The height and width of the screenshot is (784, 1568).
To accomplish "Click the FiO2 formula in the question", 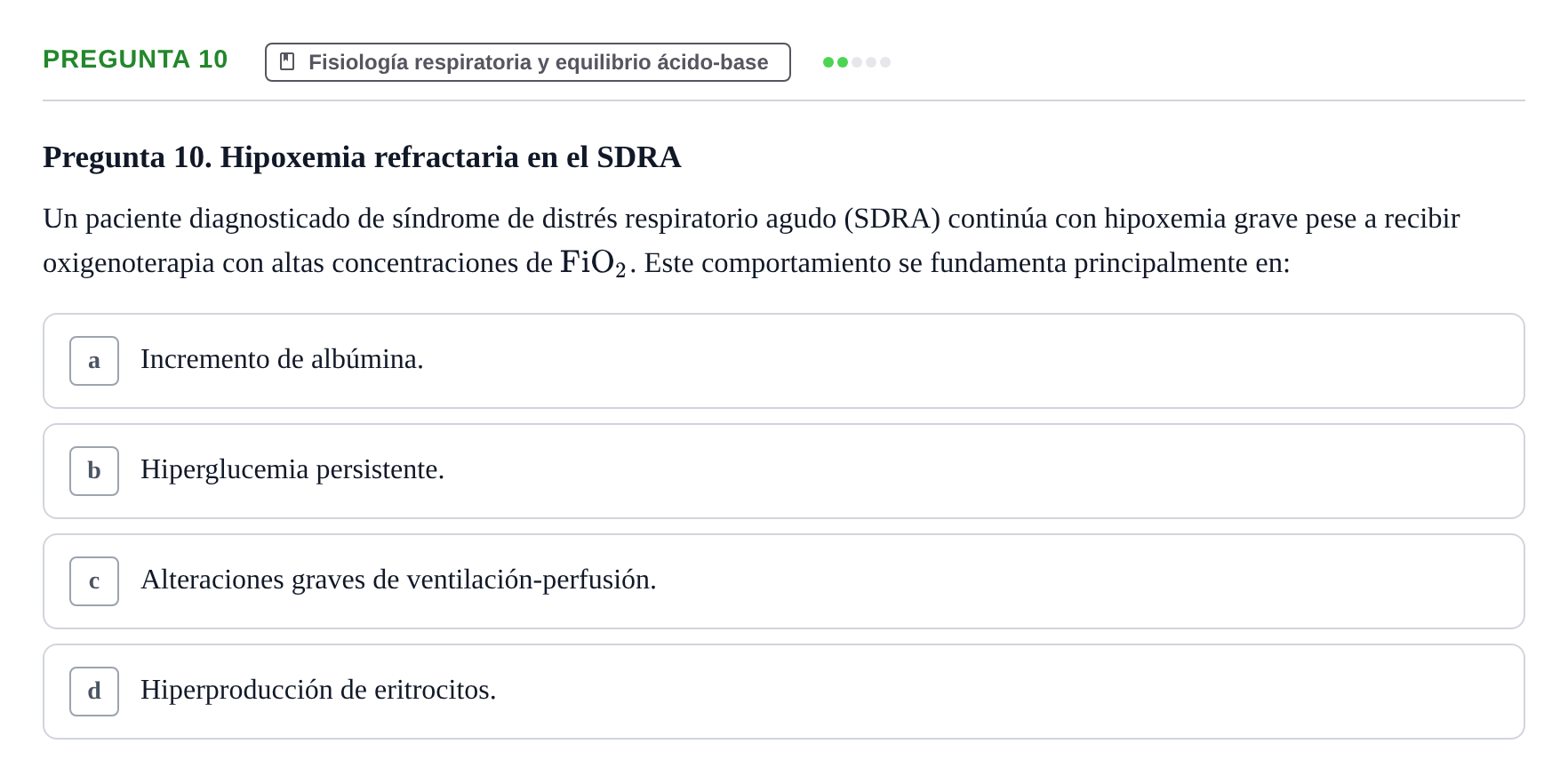I will pos(593,263).
